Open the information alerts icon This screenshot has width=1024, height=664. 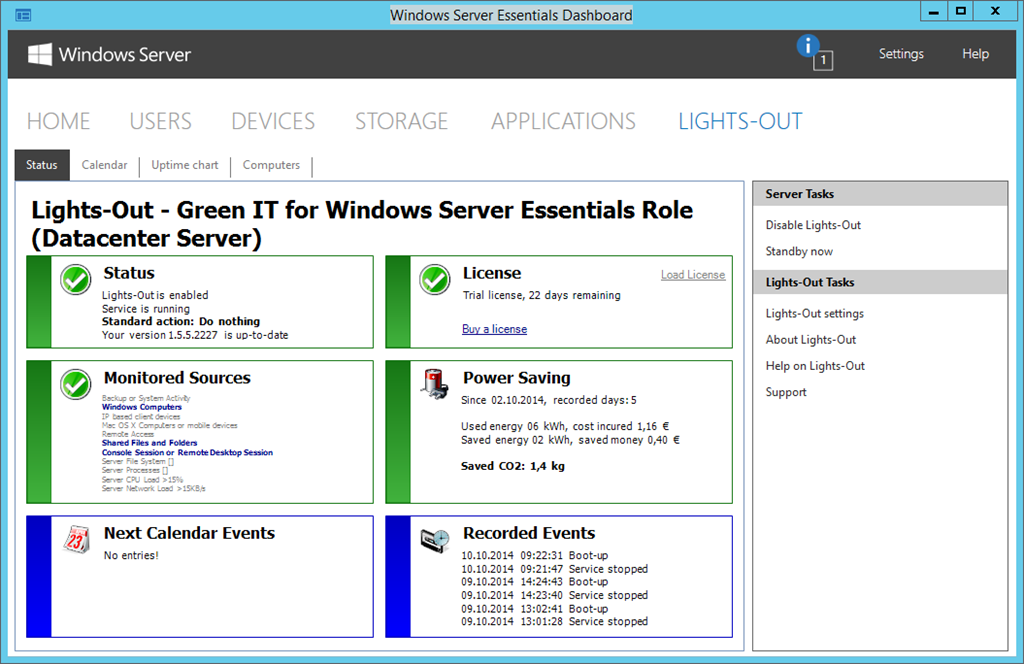click(x=808, y=46)
